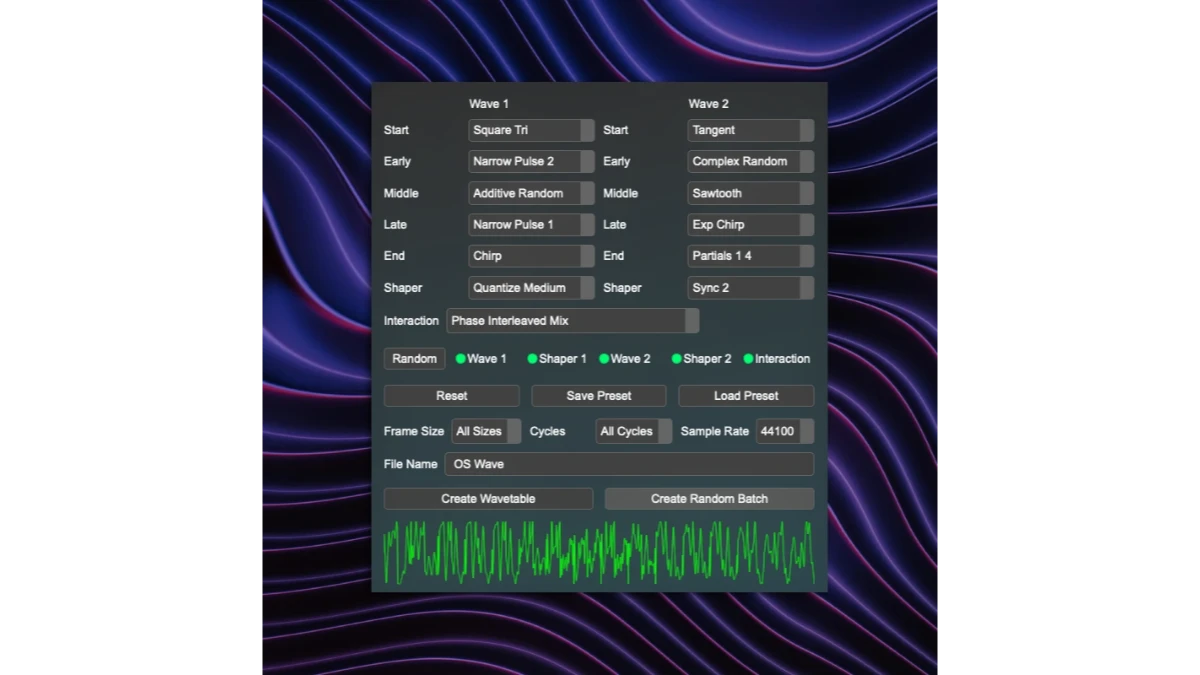Click the File Name field containing OS Wave

point(628,464)
